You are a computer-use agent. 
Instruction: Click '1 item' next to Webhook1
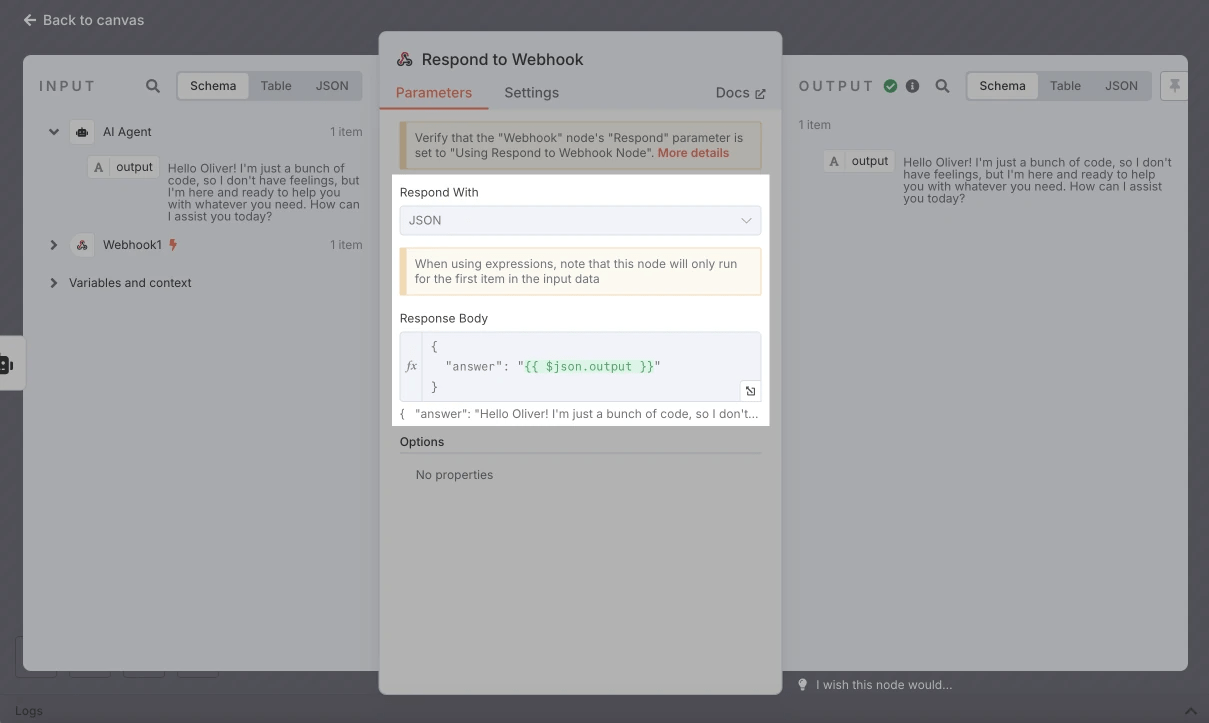[x=346, y=245]
